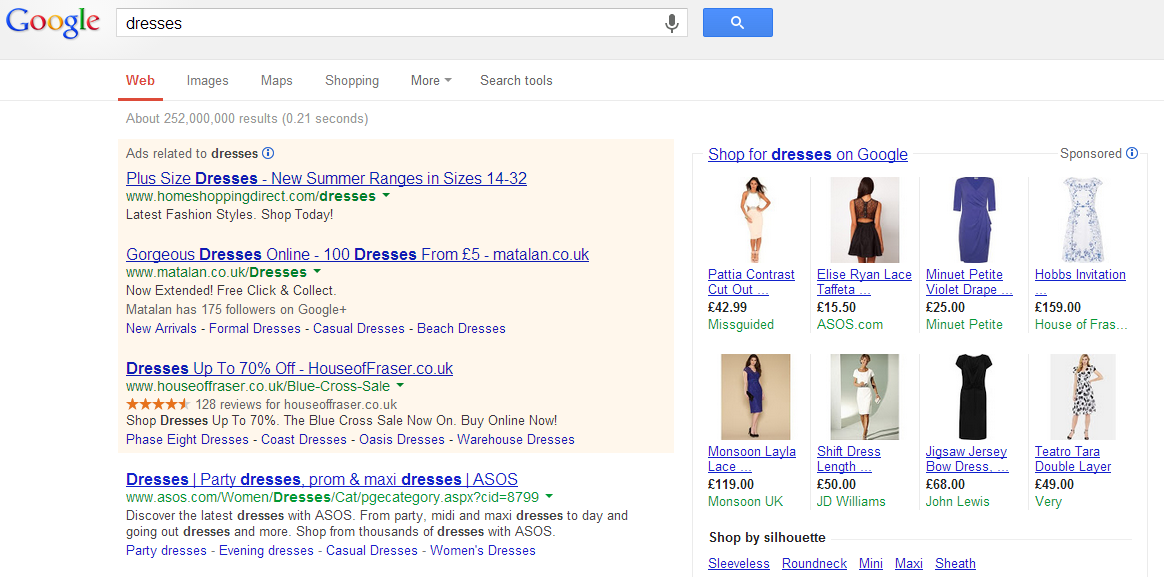Open ASOS "Women's Dresses" sitelink
This screenshot has width=1164, height=577.
coord(483,551)
